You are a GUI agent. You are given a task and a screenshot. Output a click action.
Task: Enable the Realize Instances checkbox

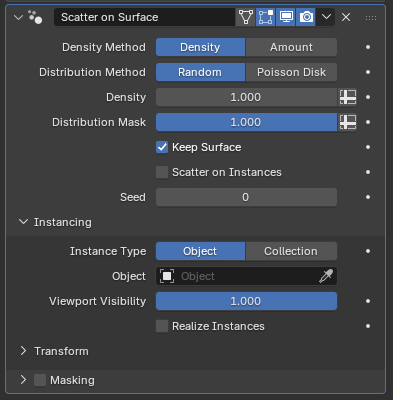click(x=162, y=326)
